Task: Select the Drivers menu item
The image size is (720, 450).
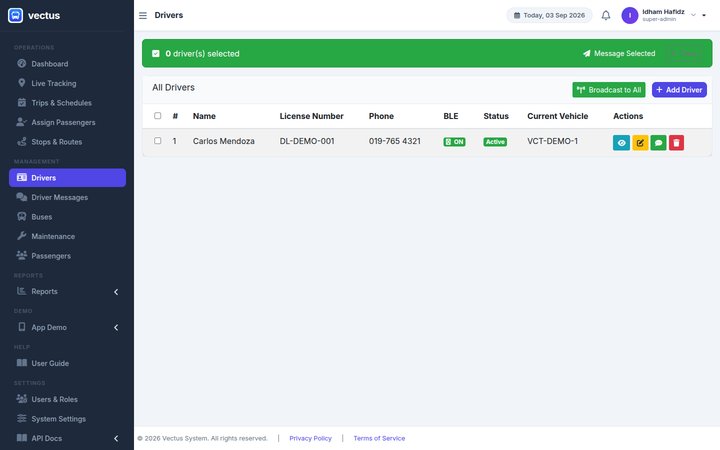Action: (67, 178)
